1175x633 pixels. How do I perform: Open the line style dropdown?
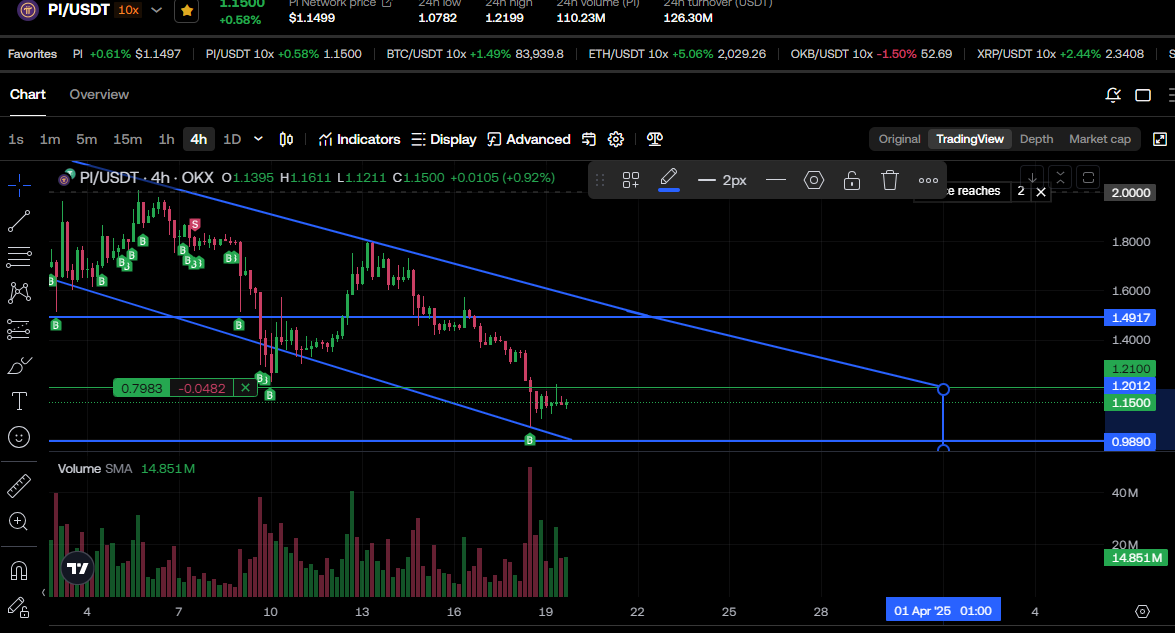pos(776,180)
